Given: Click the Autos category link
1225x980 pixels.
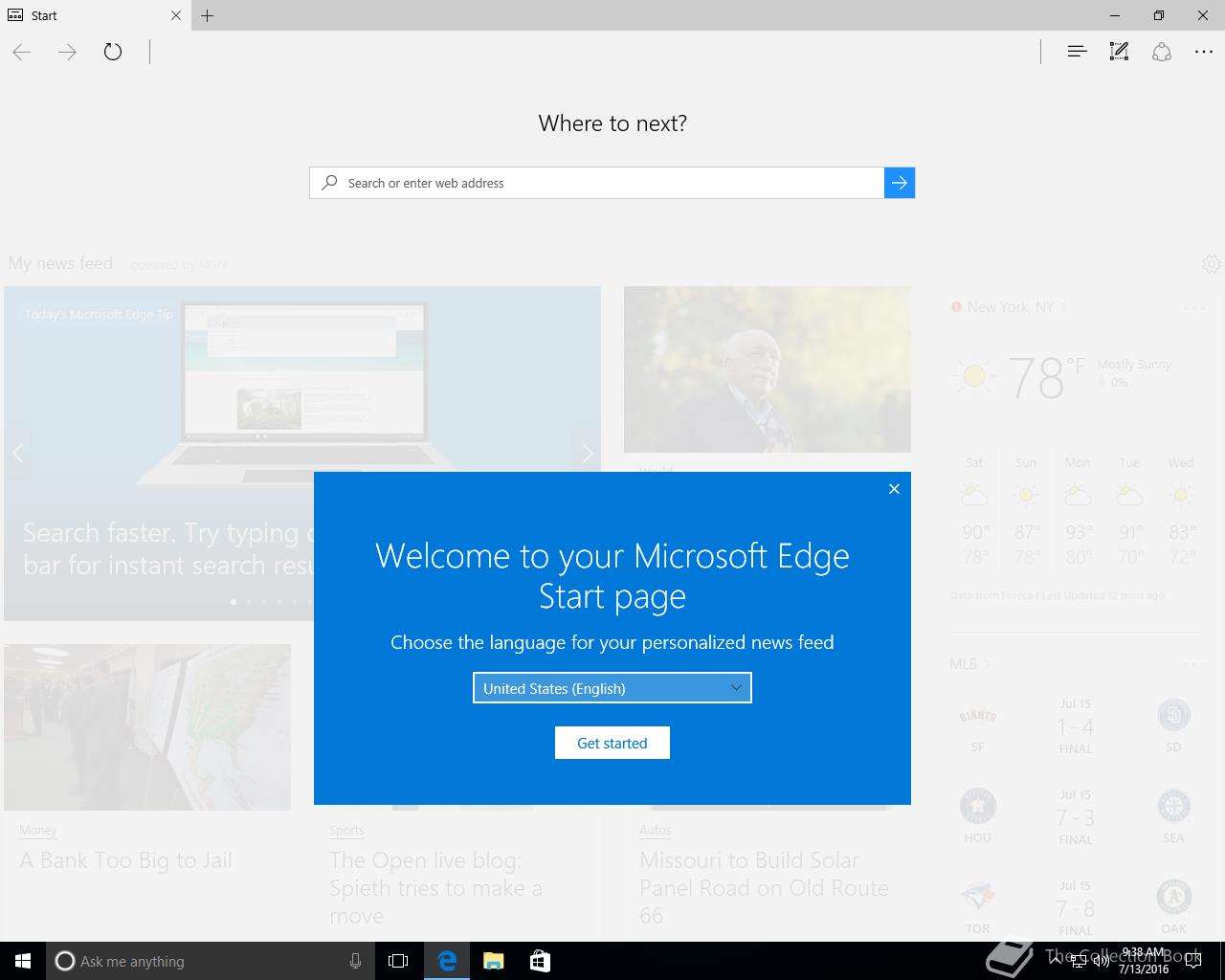Looking at the screenshot, I should 656,831.
